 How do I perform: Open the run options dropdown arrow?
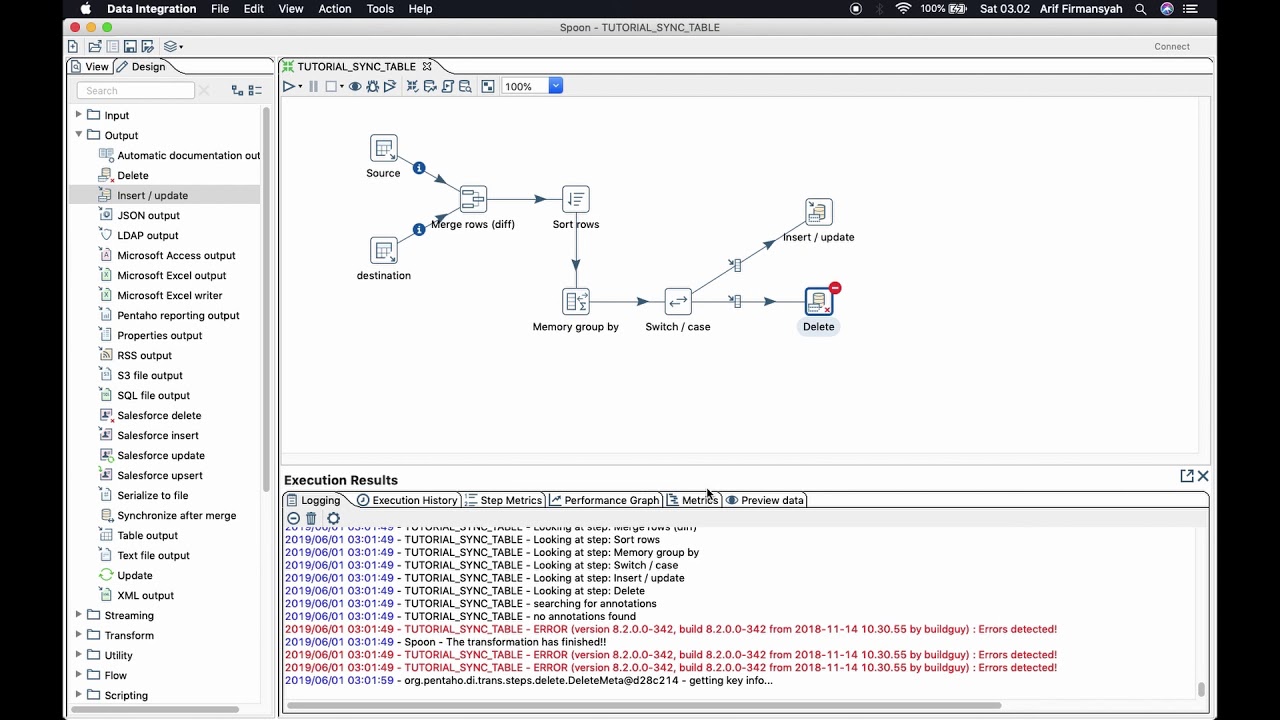click(299, 87)
